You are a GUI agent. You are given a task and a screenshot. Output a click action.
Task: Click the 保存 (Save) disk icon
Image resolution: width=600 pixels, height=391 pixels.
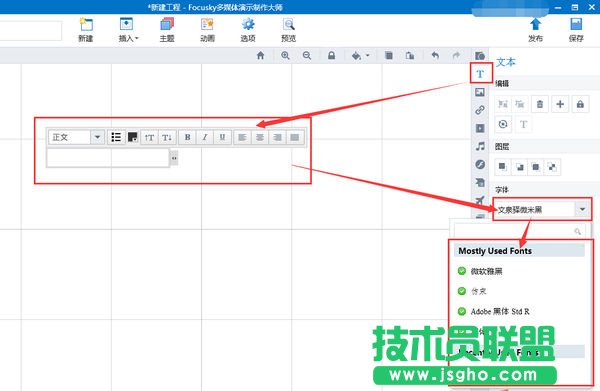pos(576,29)
